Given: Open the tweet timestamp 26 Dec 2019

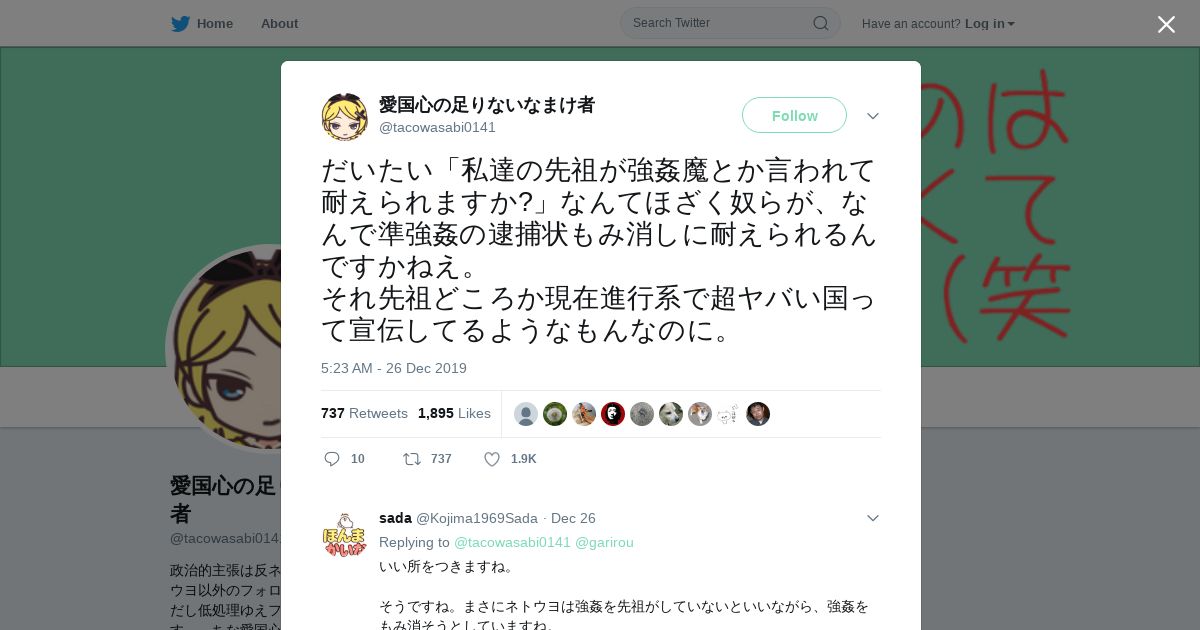Looking at the screenshot, I should pos(394,368).
